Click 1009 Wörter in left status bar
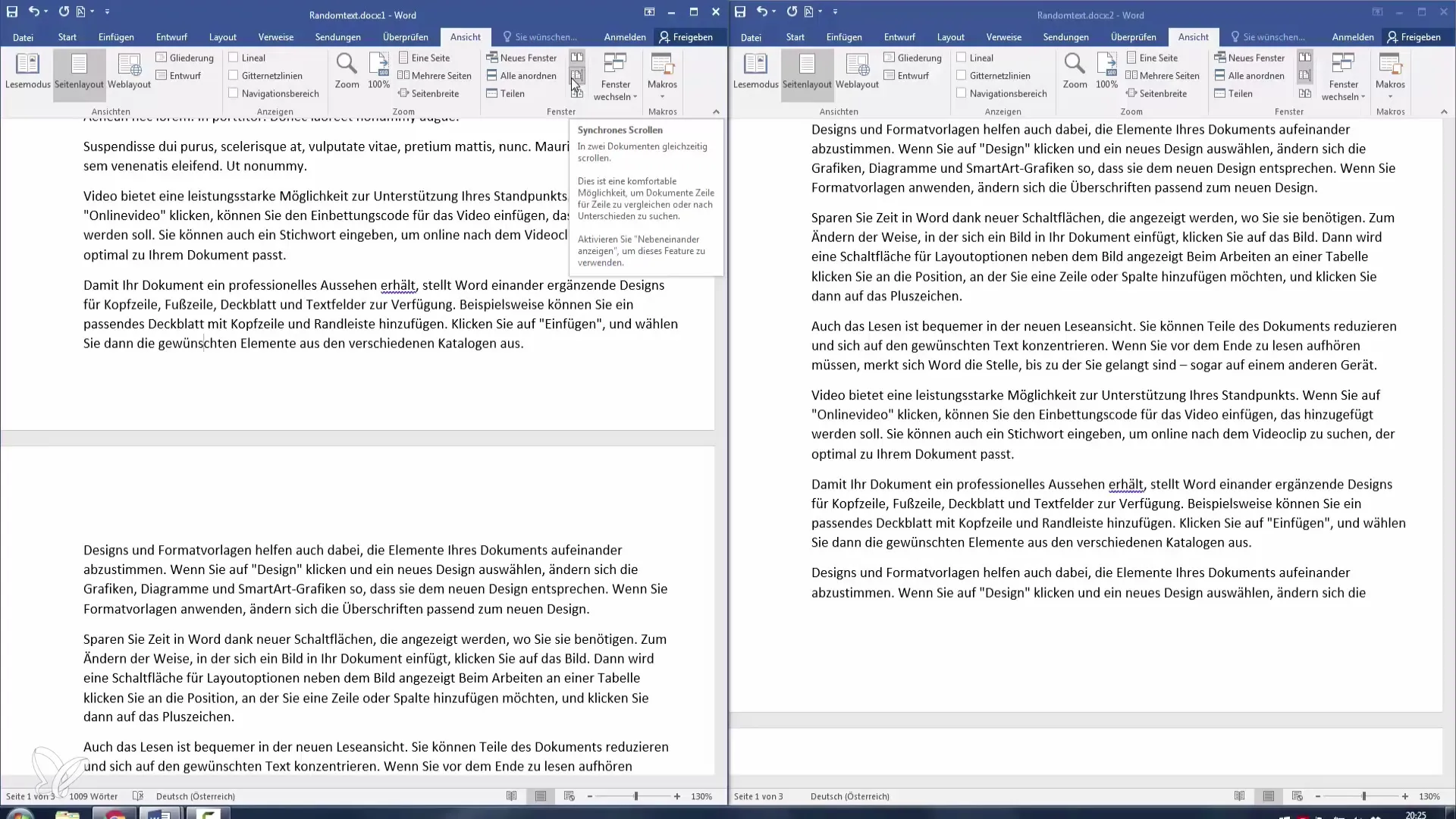1456x819 pixels. coord(93,796)
